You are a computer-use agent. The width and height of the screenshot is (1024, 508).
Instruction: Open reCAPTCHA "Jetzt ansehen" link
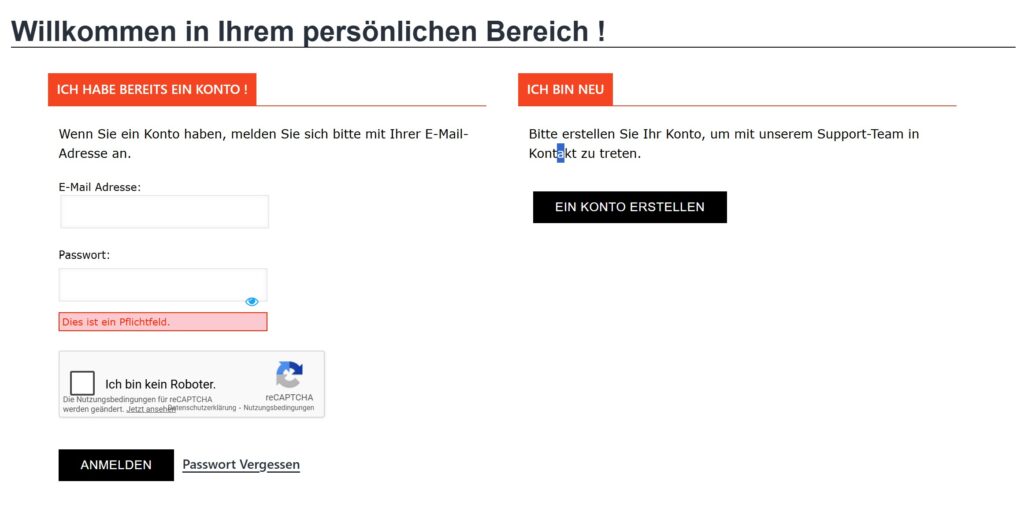150,409
